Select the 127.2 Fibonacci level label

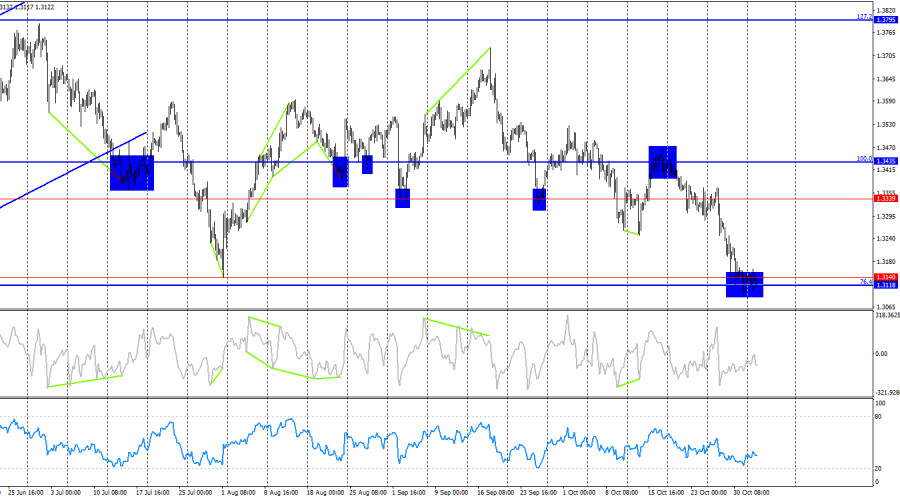point(864,17)
